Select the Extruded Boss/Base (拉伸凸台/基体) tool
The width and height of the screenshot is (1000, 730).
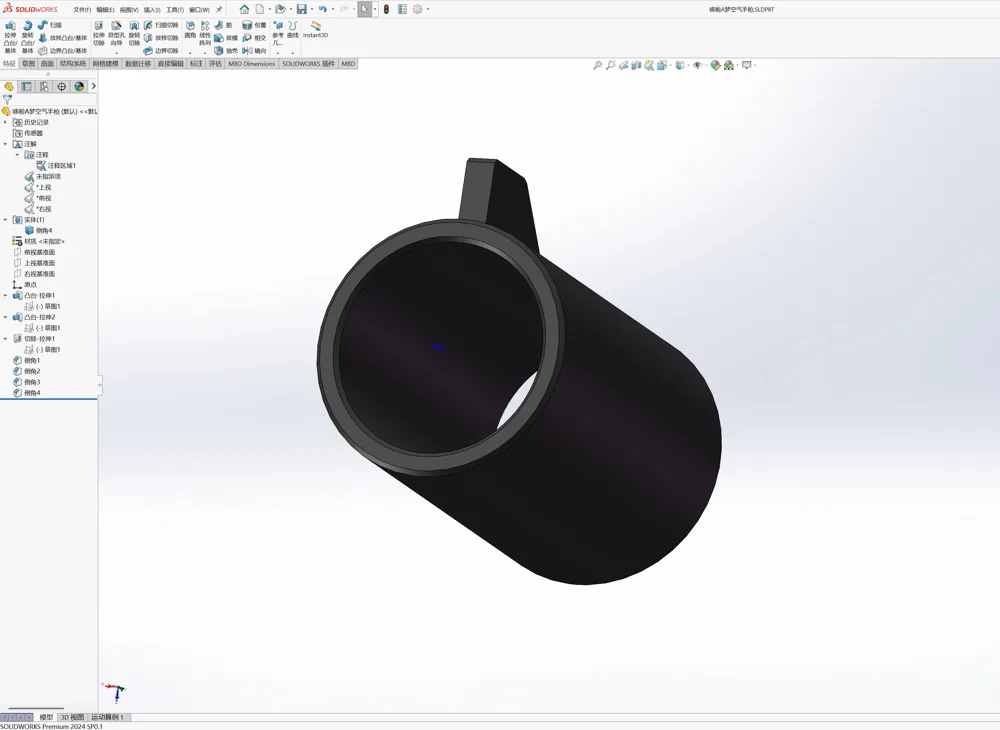[x=10, y=37]
